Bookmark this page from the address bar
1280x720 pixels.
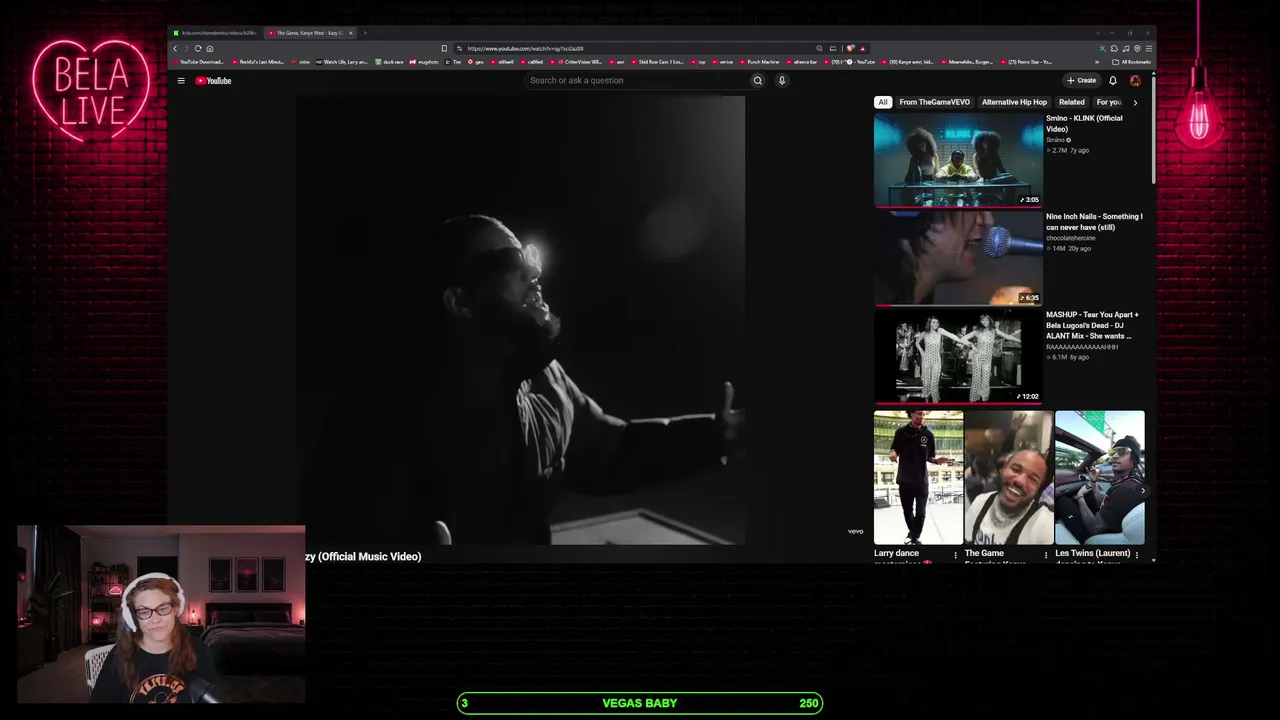(x=444, y=48)
